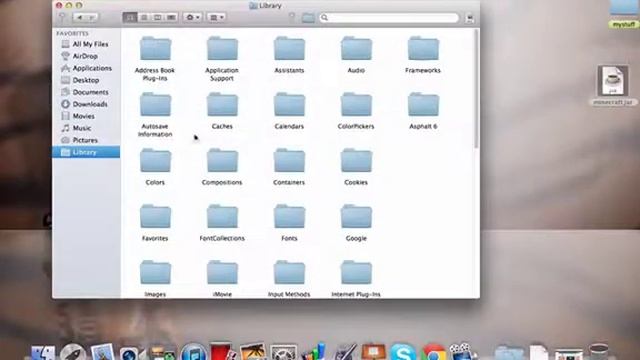This screenshot has width=640, height=360.
Task: Select the highlighted Library sidebar item
Action: click(87, 152)
